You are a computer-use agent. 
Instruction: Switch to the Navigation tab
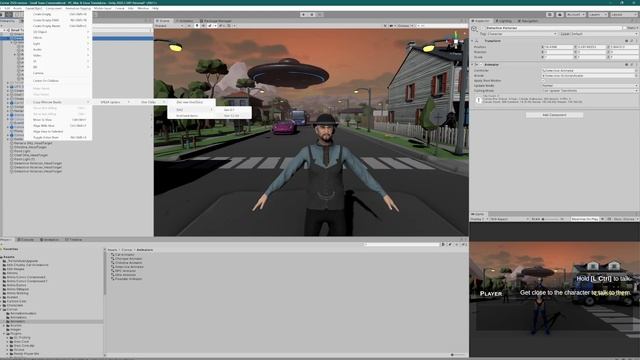[529, 20]
